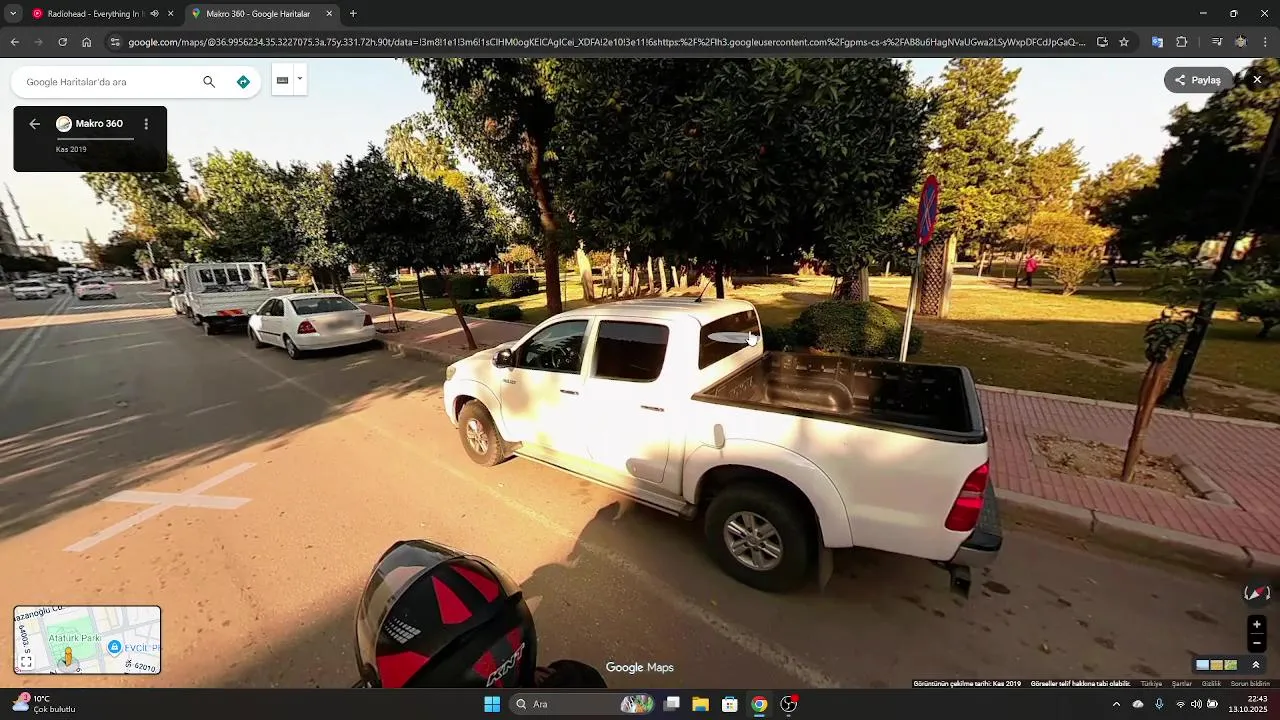The height and width of the screenshot is (720, 1280).
Task: Open directions with the blue diamond icon
Action: [243, 82]
